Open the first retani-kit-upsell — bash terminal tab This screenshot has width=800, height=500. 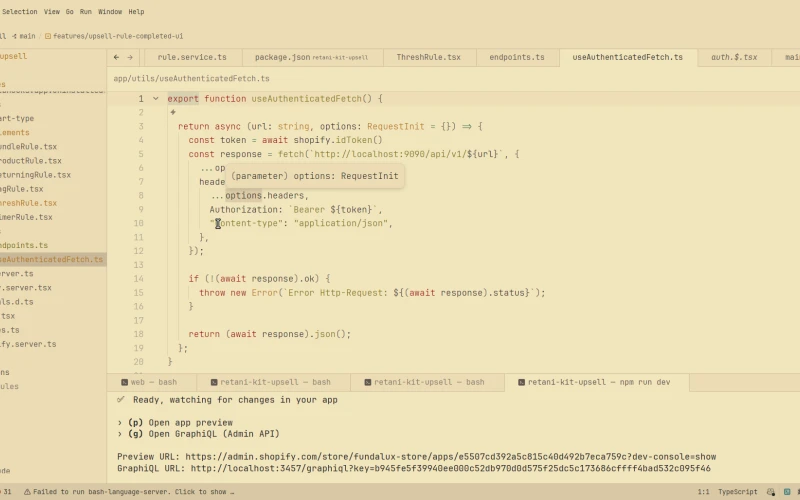pos(274,382)
